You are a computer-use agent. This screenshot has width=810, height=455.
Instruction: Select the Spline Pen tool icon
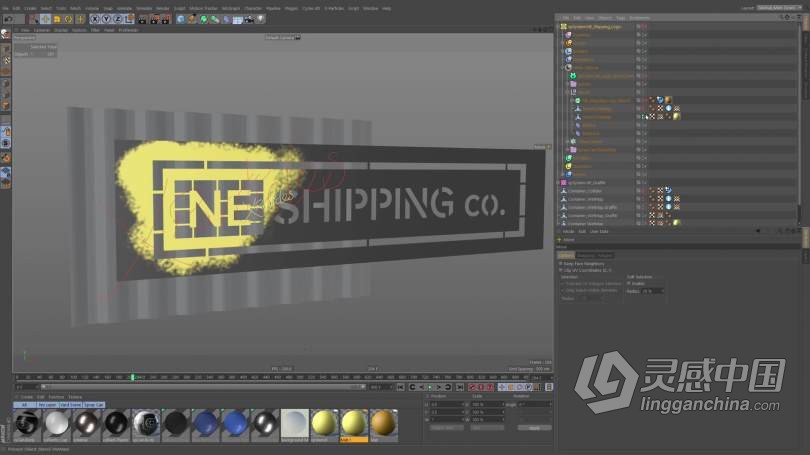(x=192, y=19)
